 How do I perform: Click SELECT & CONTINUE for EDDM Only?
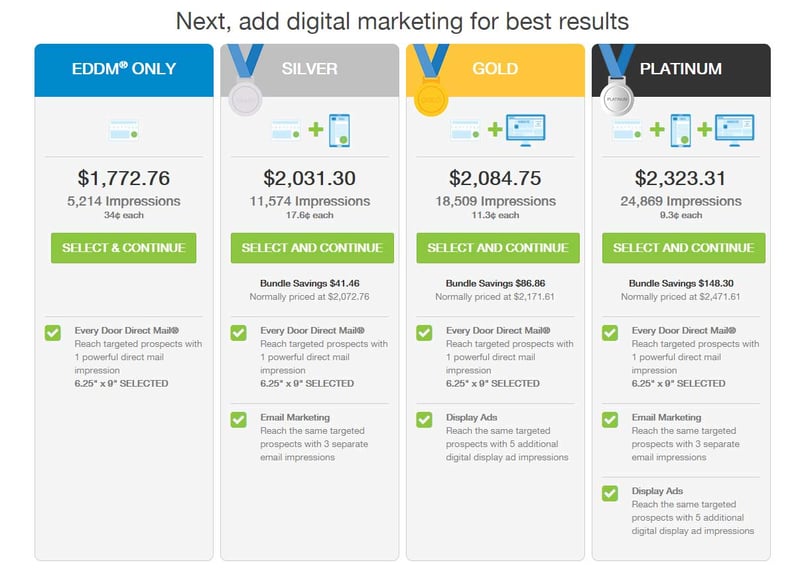coord(123,248)
